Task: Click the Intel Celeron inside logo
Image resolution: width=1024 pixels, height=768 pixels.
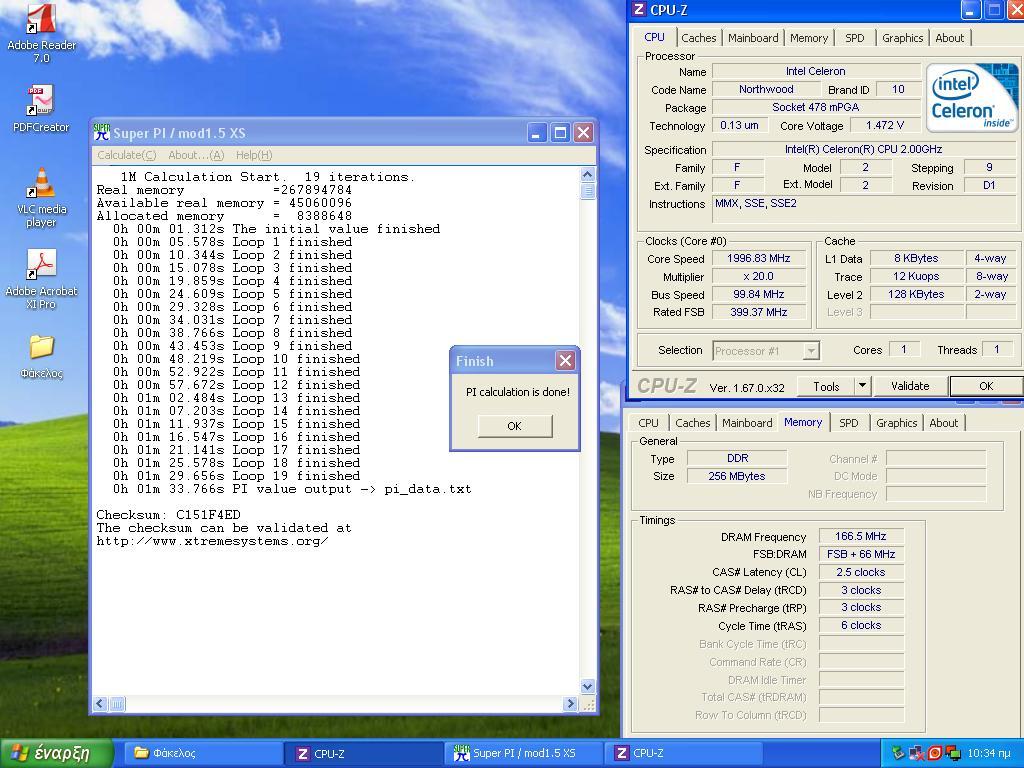Action: (972, 98)
